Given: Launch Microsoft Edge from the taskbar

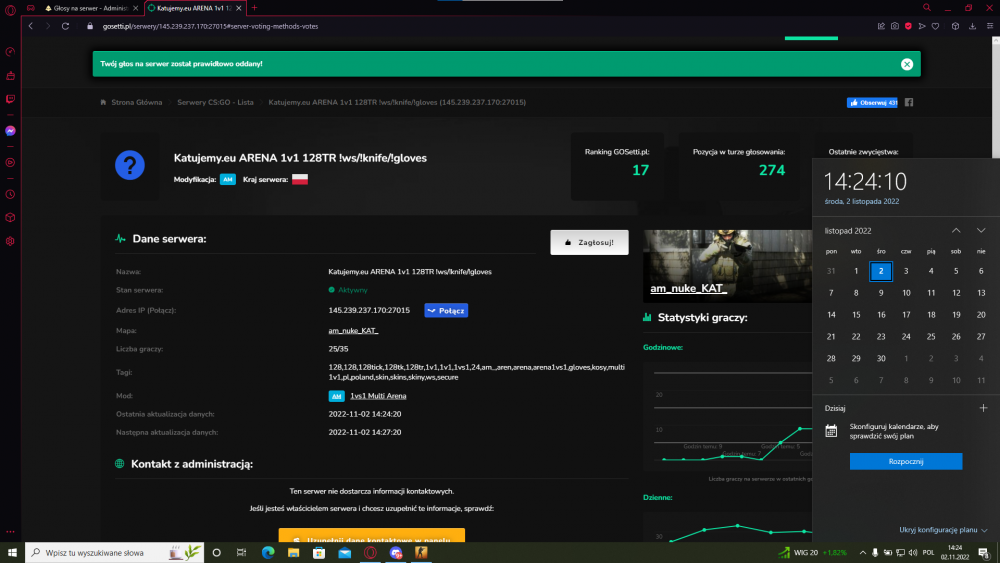Looking at the screenshot, I should [268, 553].
